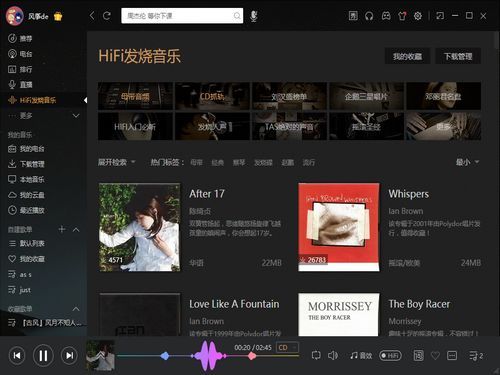Image resolution: width=500 pixels, height=375 pixels.
Task: Click the Love Like A Fountain title
Action: [x=234, y=304]
